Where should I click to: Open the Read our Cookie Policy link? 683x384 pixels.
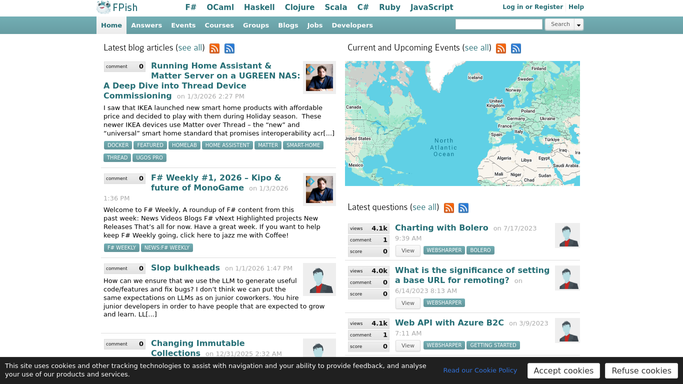[x=480, y=370]
